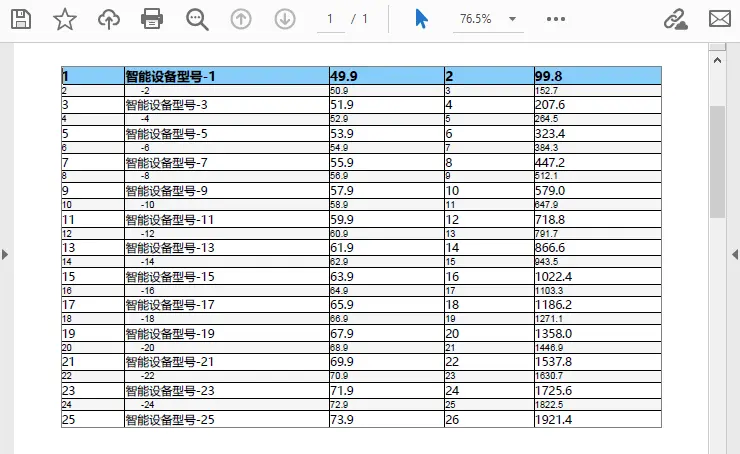Image resolution: width=740 pixels, height=454 pixels.
Task: Select the header cell 智能设备型号-1
Action: 226,76
